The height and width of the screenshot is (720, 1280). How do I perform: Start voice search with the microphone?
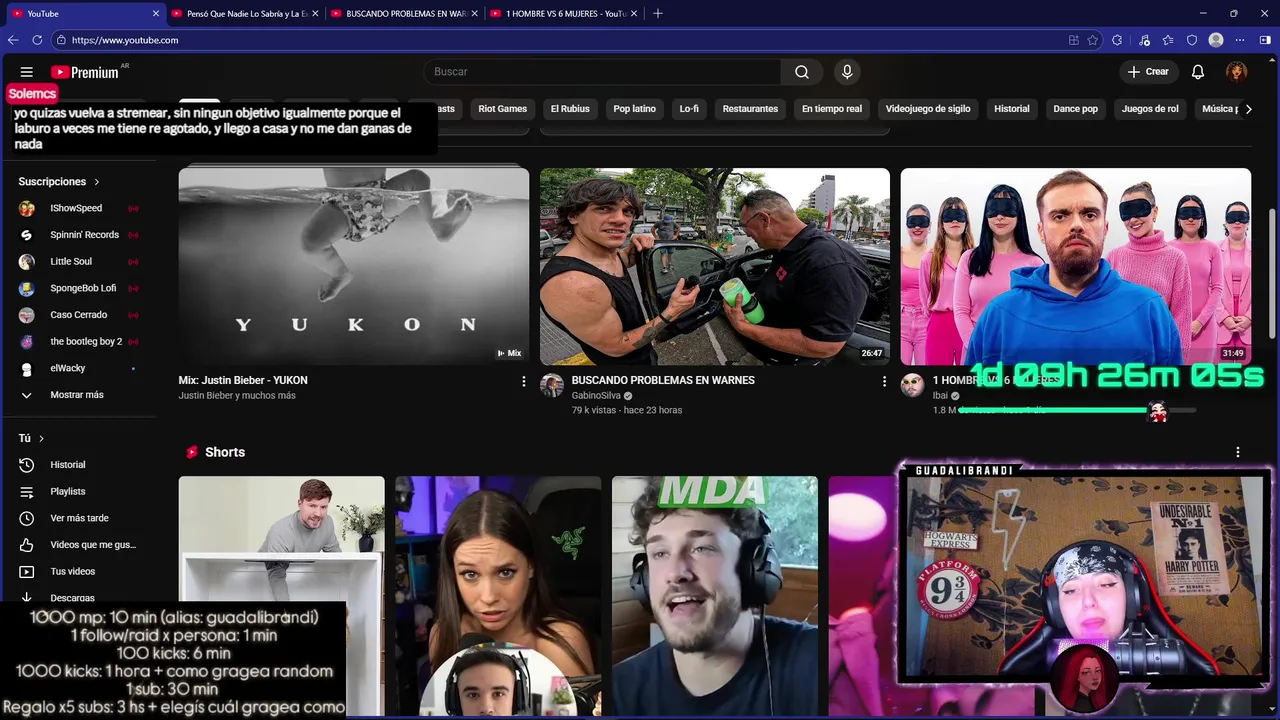tap(847, 72)
